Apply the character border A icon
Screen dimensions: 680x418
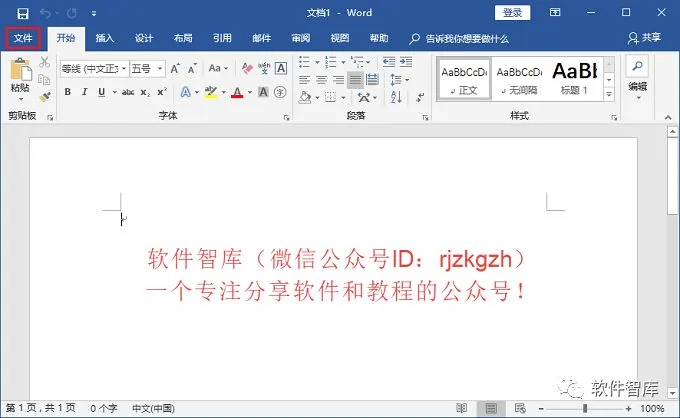tap(281, 68)
